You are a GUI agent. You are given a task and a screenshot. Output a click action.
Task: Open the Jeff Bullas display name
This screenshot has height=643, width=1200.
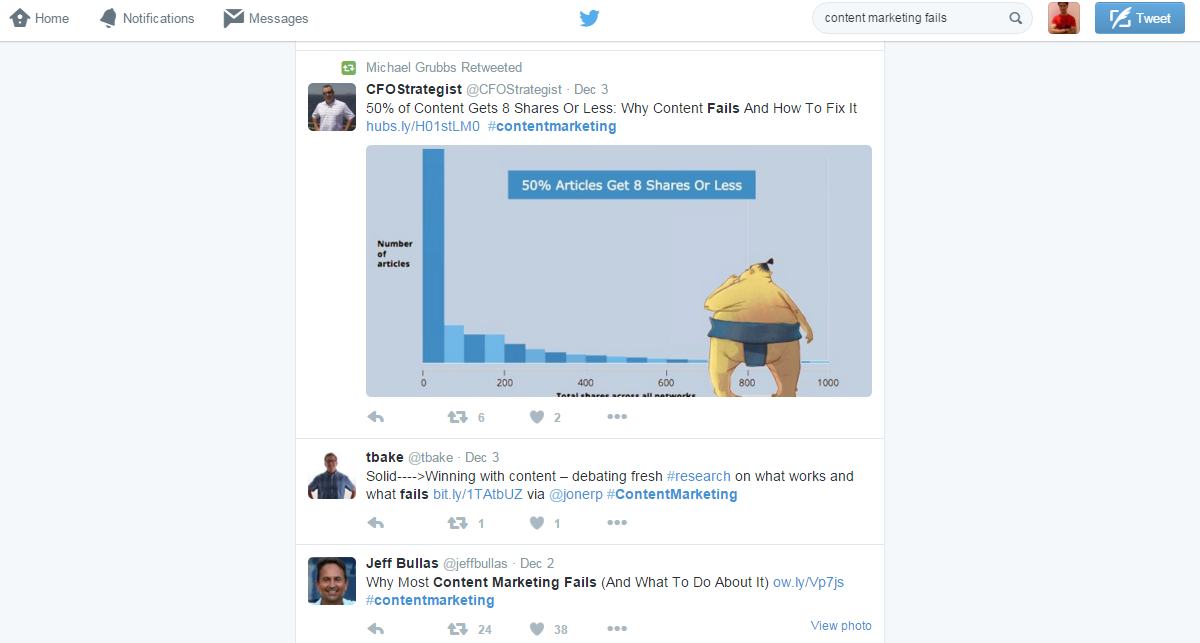click(x=402, y=563)
